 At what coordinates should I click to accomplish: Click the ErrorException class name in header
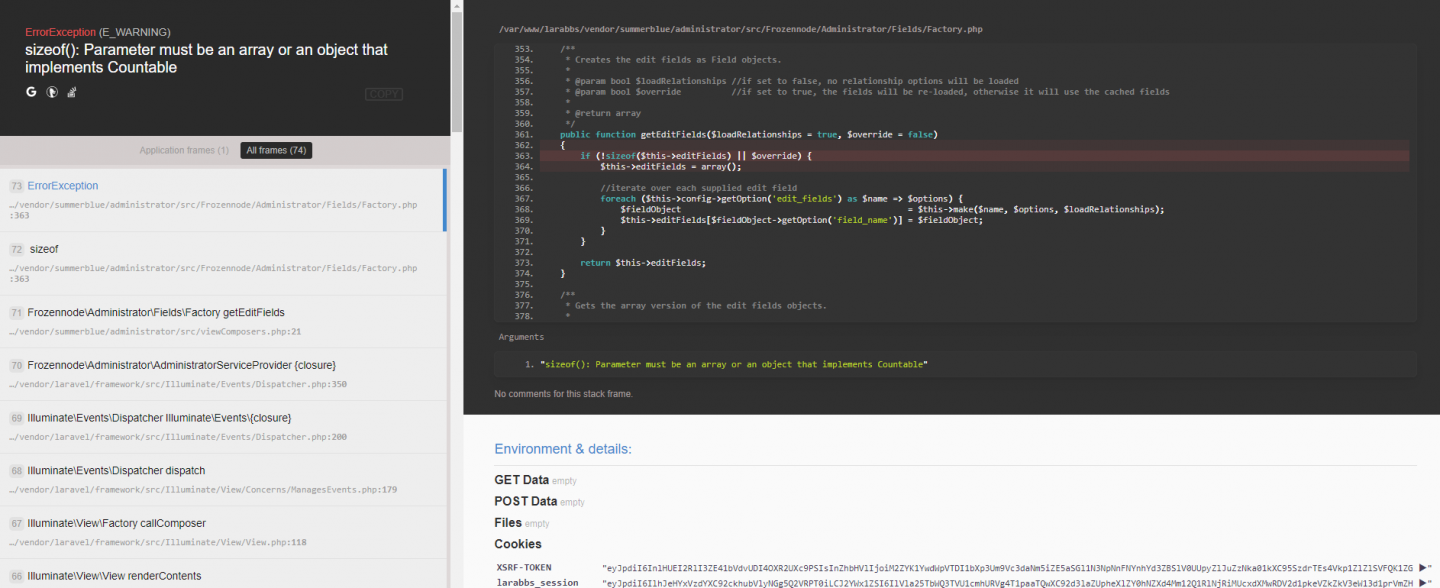(60, 32)
